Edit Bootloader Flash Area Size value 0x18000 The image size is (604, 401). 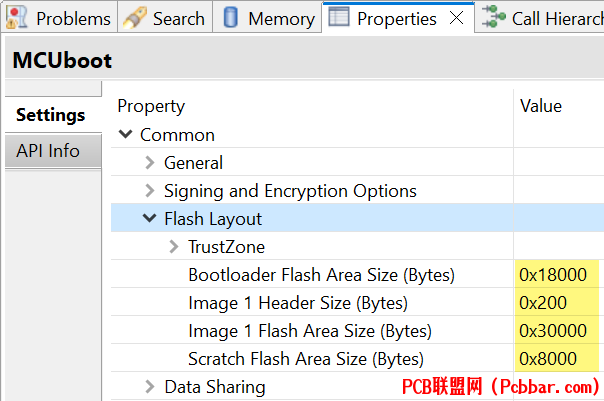[x=557, y=275]
